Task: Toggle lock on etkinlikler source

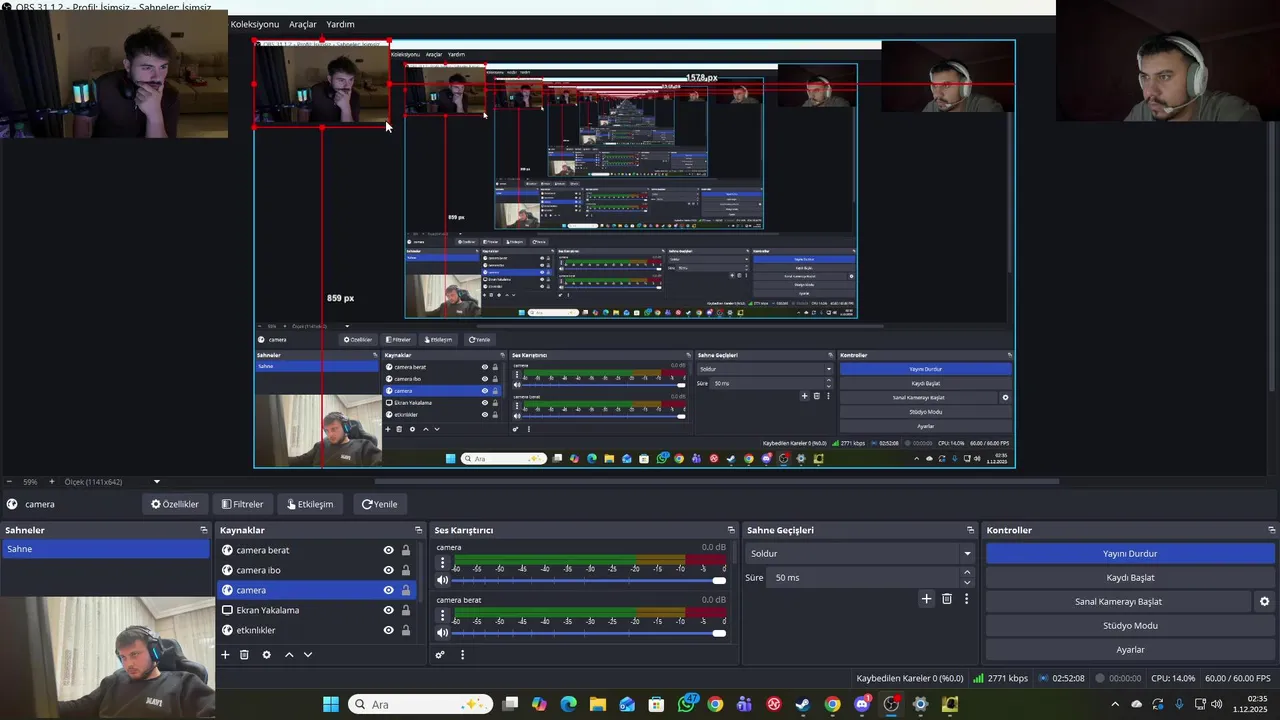Action: click(x=406, y=630)
